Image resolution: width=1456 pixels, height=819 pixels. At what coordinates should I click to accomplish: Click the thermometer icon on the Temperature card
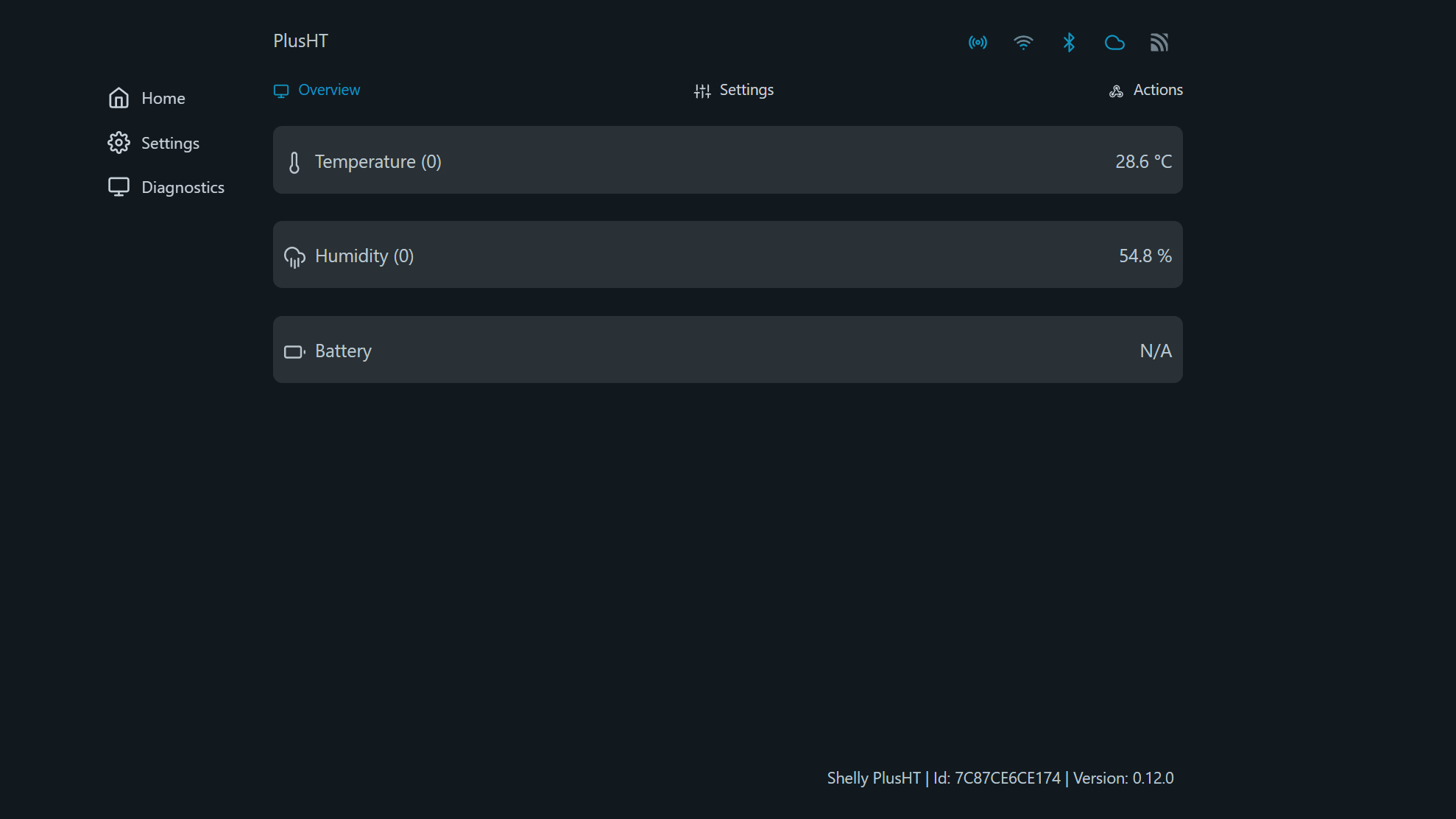(294, 161)
